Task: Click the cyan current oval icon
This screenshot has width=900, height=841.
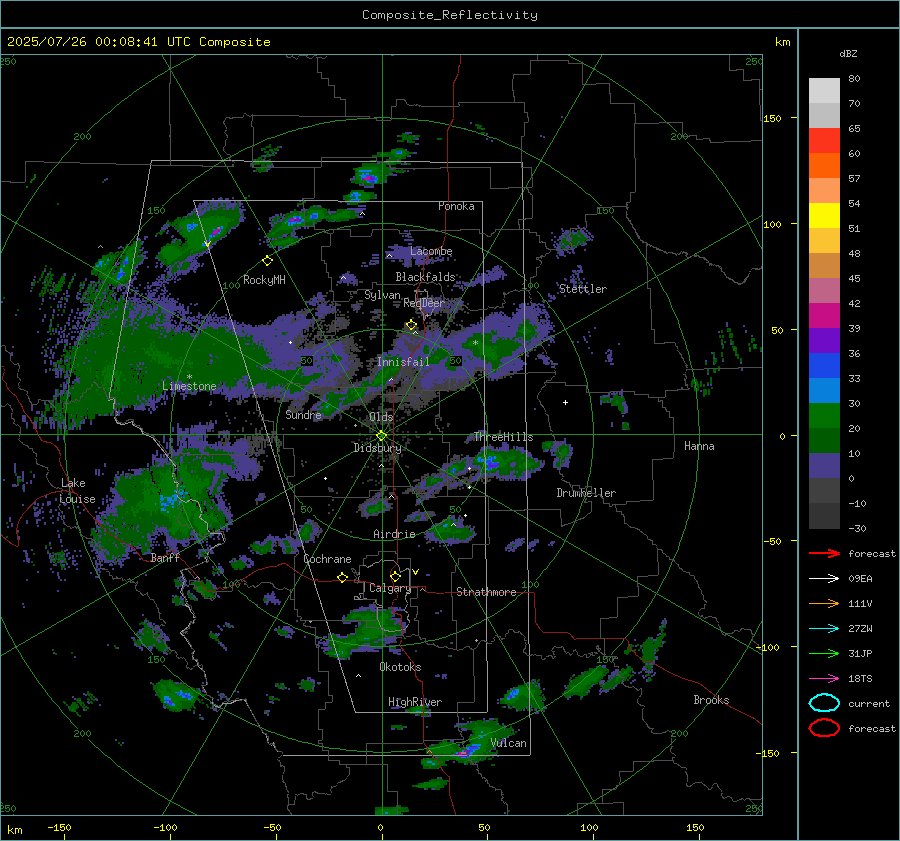Action: click(x=824, y=703)
